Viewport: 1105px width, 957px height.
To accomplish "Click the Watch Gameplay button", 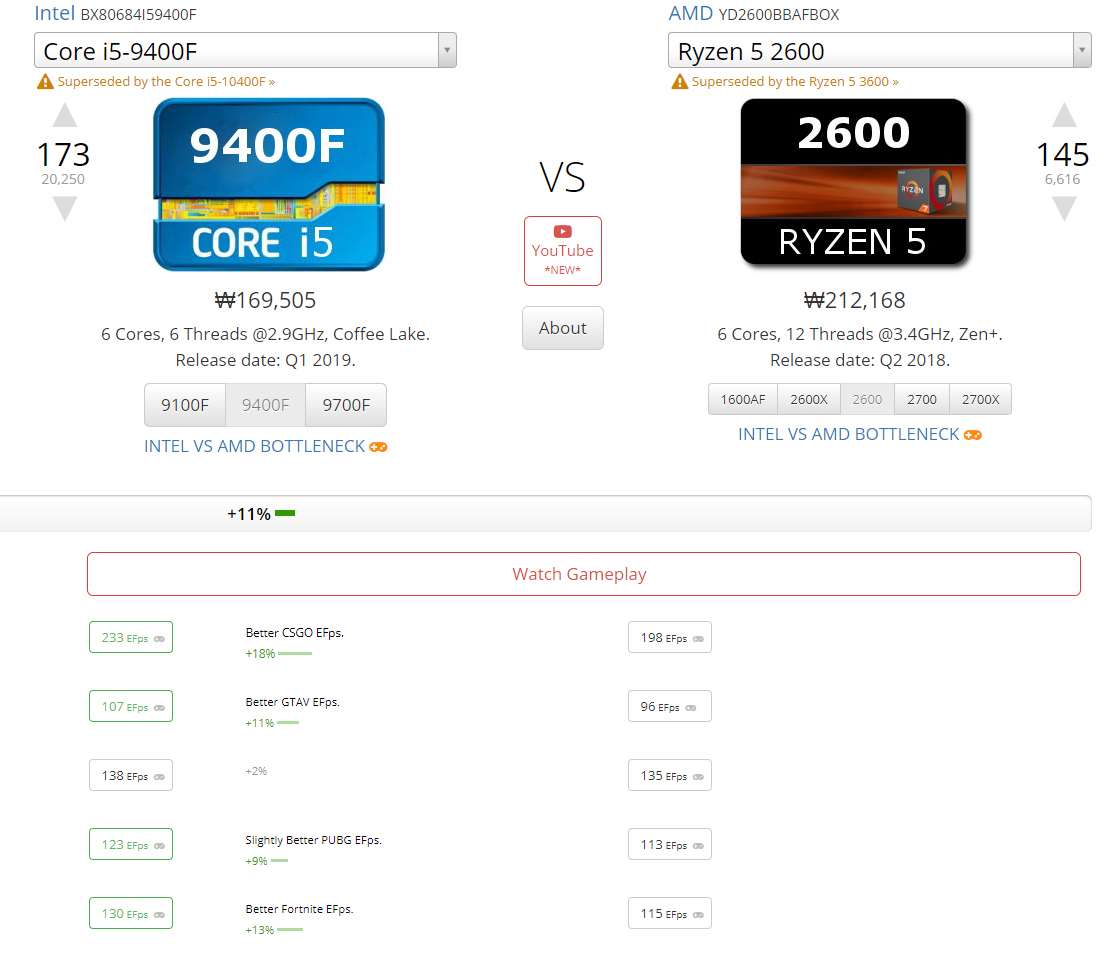I will tap(584, 574).
